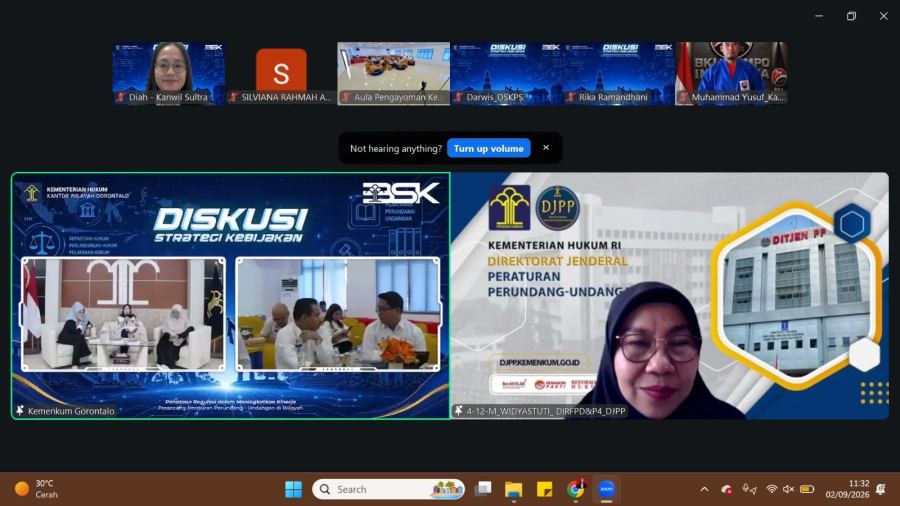Select Darwis_DSKPS participant thumbnail

point(506,73)
